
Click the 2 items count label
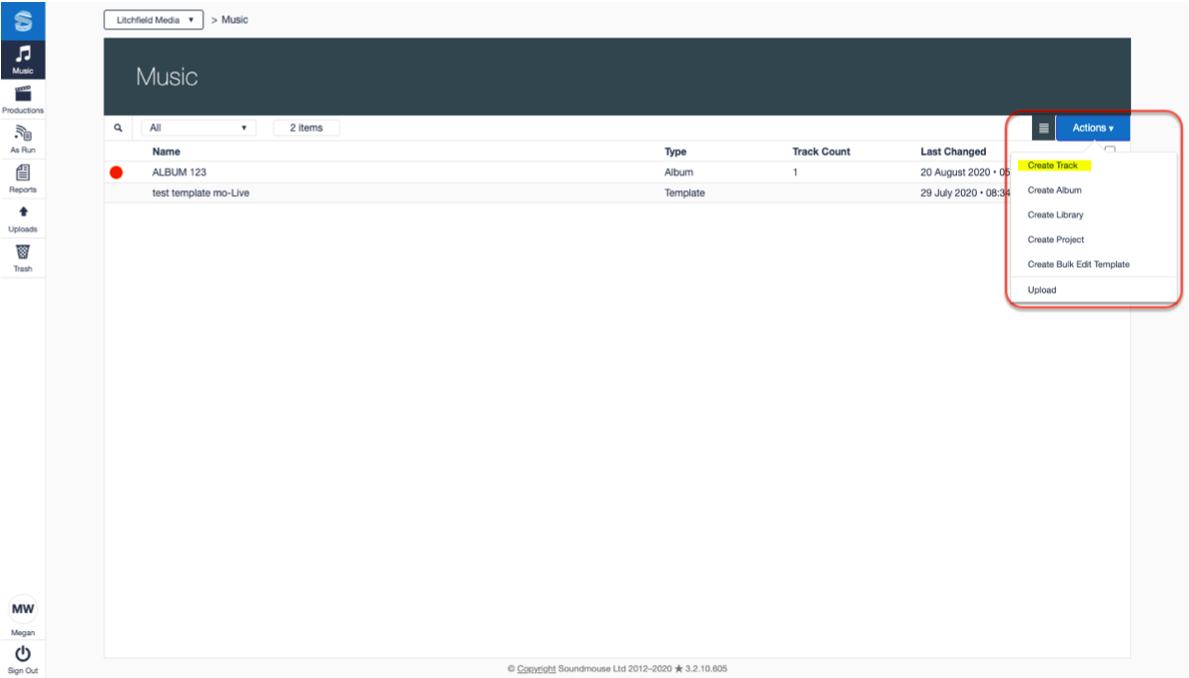tap(306, 127)
